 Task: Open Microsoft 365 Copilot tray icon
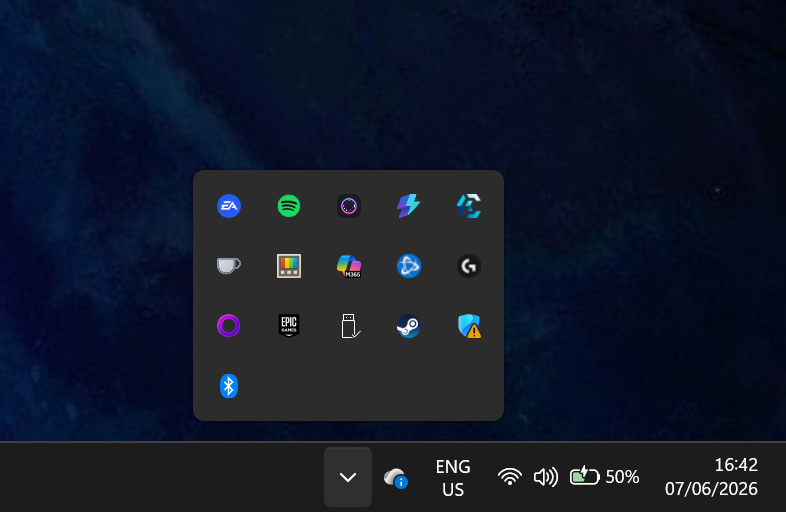(349, 266)
